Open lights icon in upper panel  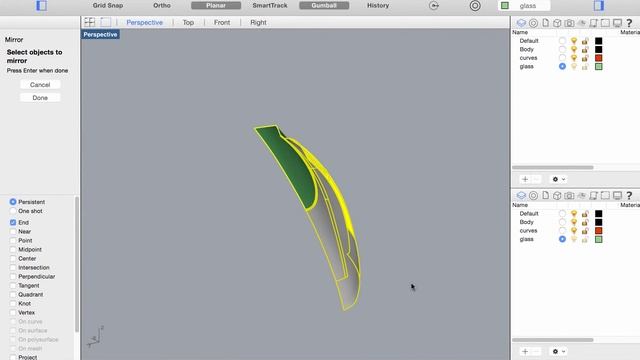(582, 23)
